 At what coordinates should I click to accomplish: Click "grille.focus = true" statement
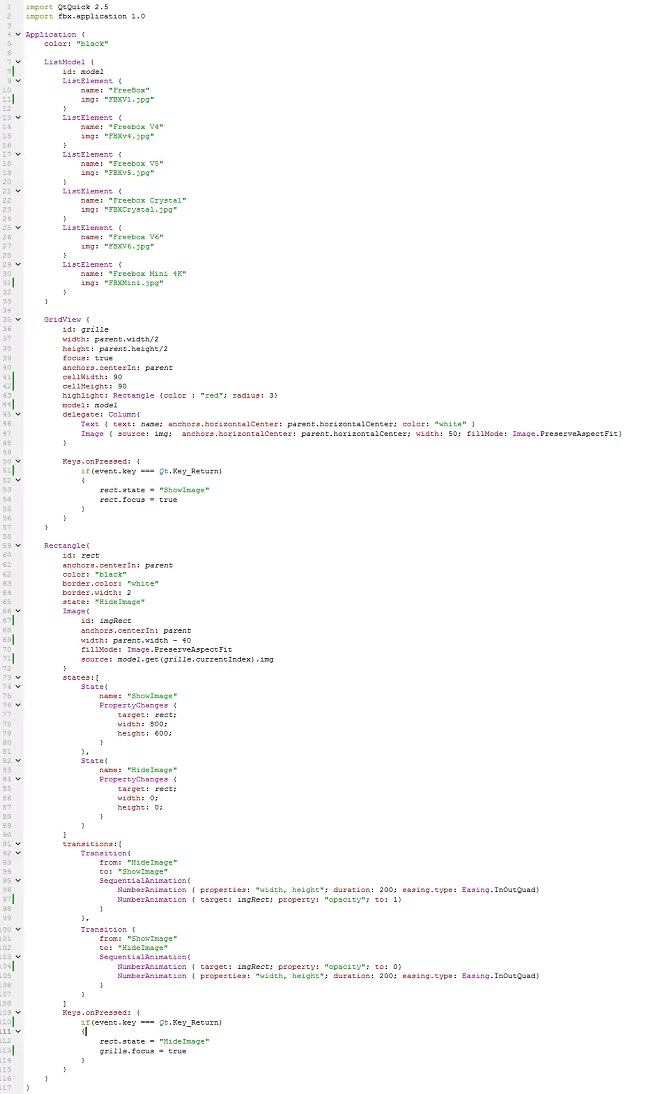[x=142, y=1051]
